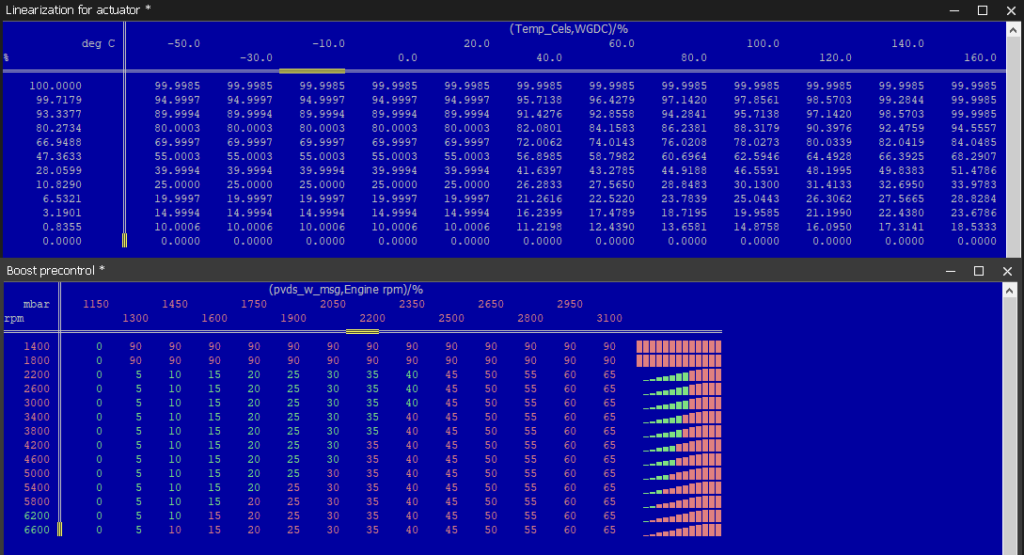The height and width of the screenshot is (555, 1024).
Task: Minimize the Boost precontrol window
Action: (x=951, y=271)
